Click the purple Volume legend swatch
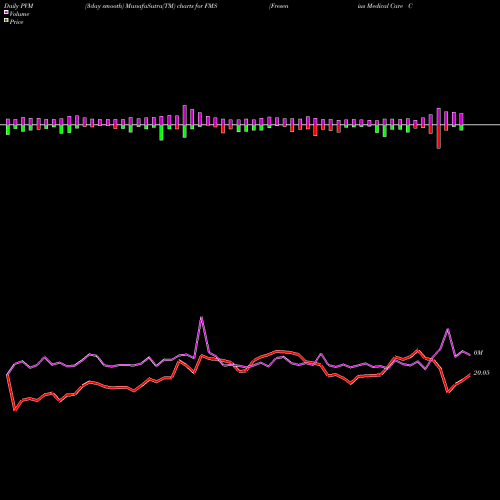500x500 pixels. pyautogui.click(x=6, y=13)
